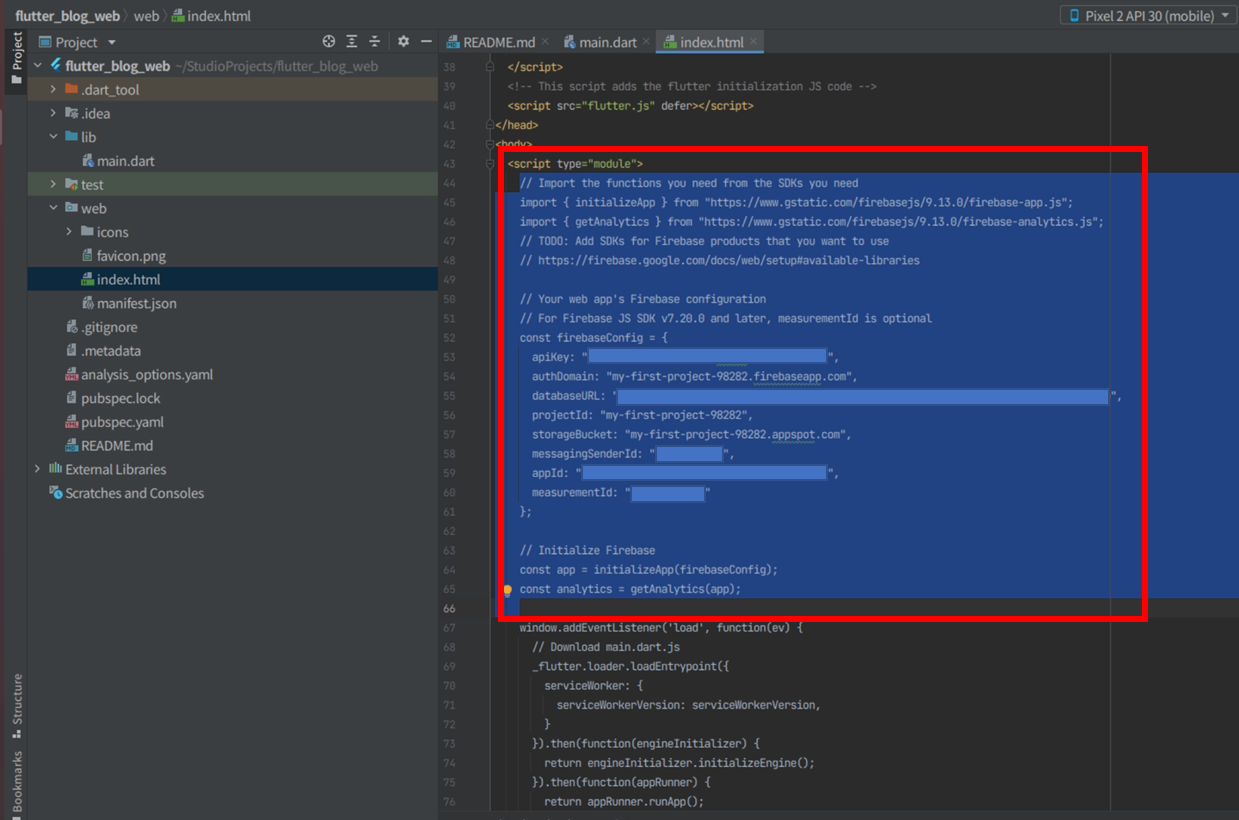Expand the .idea folder arrow

tap(54, 113)
